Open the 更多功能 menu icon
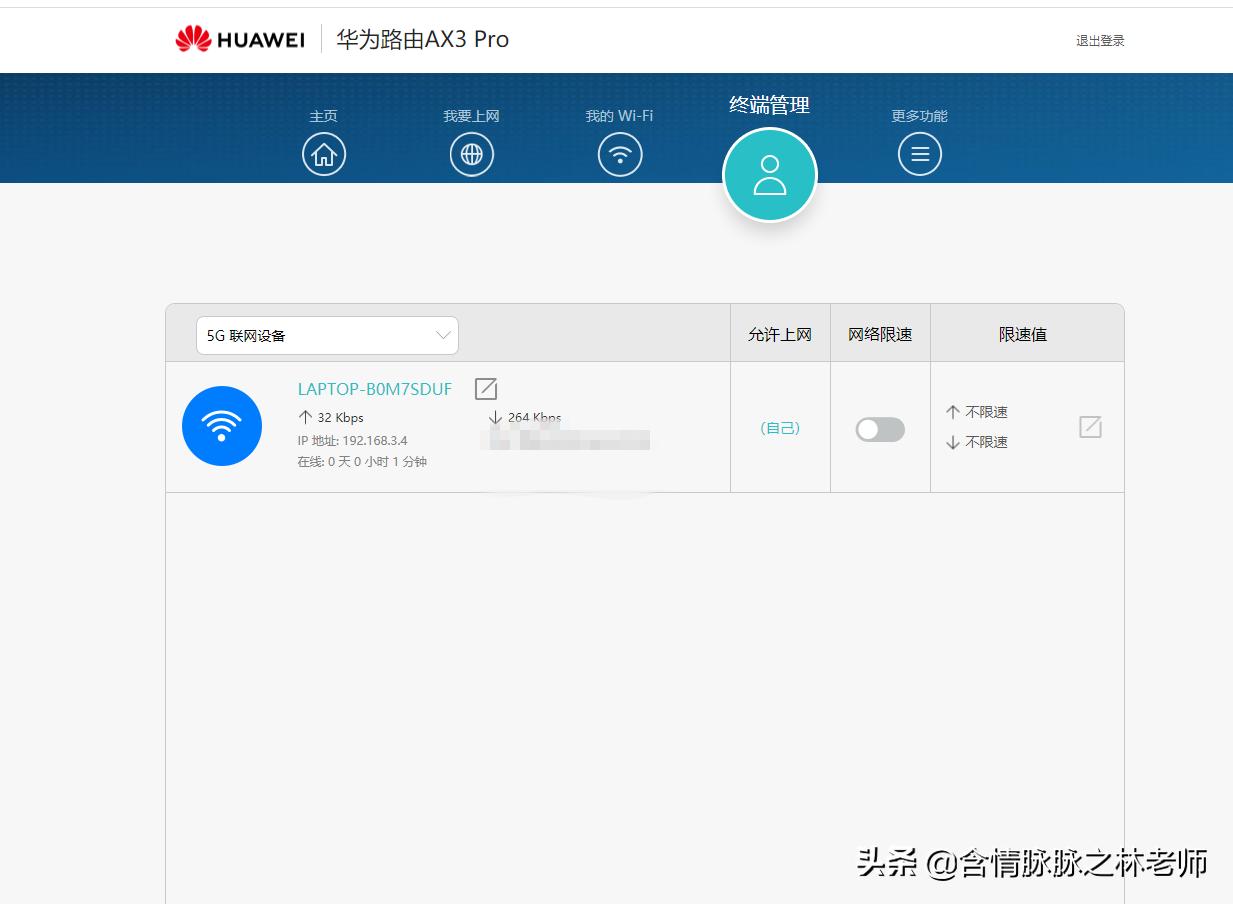This screenshot has width=1233, height=904. point(918,153)
